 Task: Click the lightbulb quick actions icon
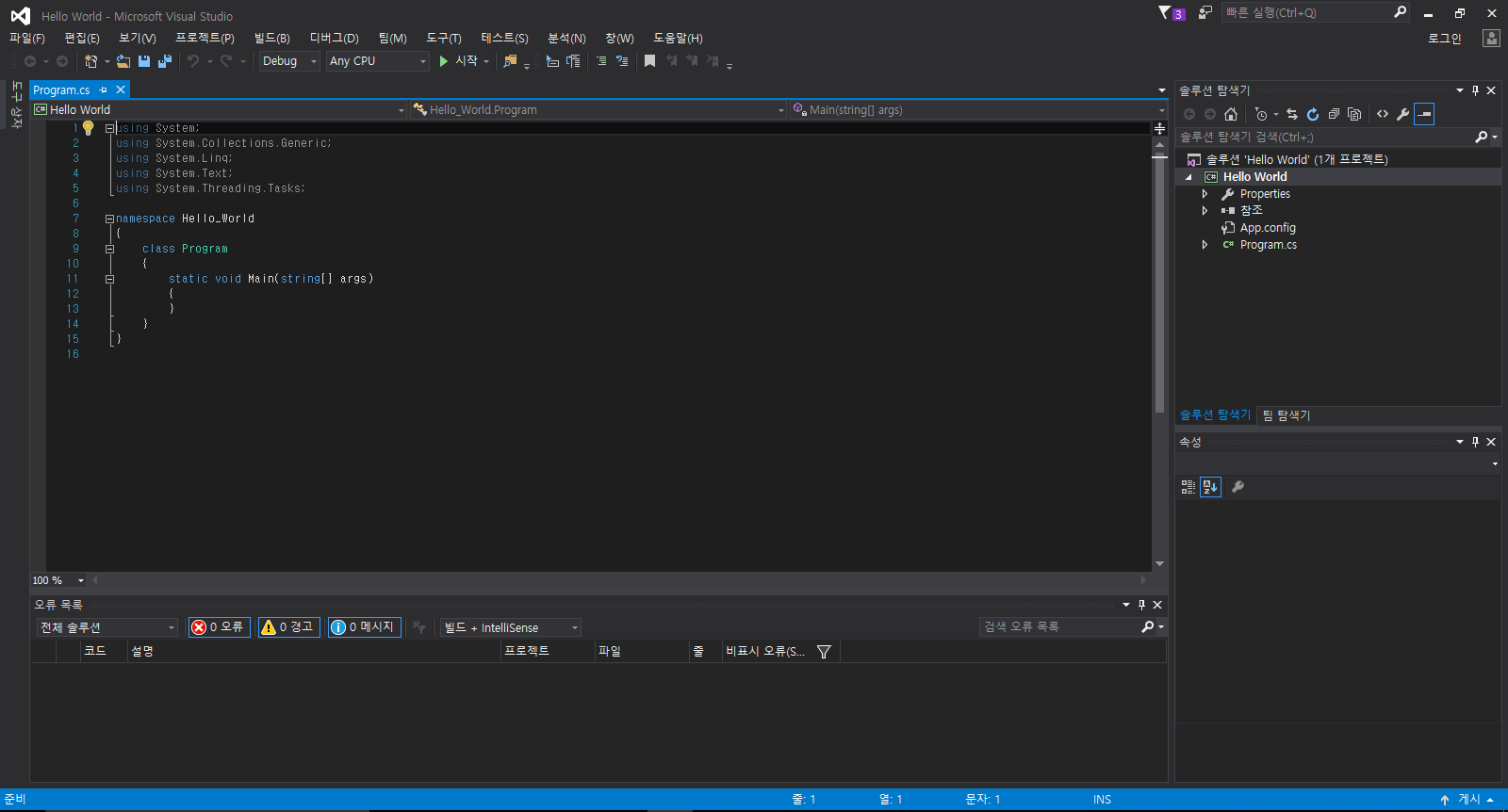click(89, 128)
